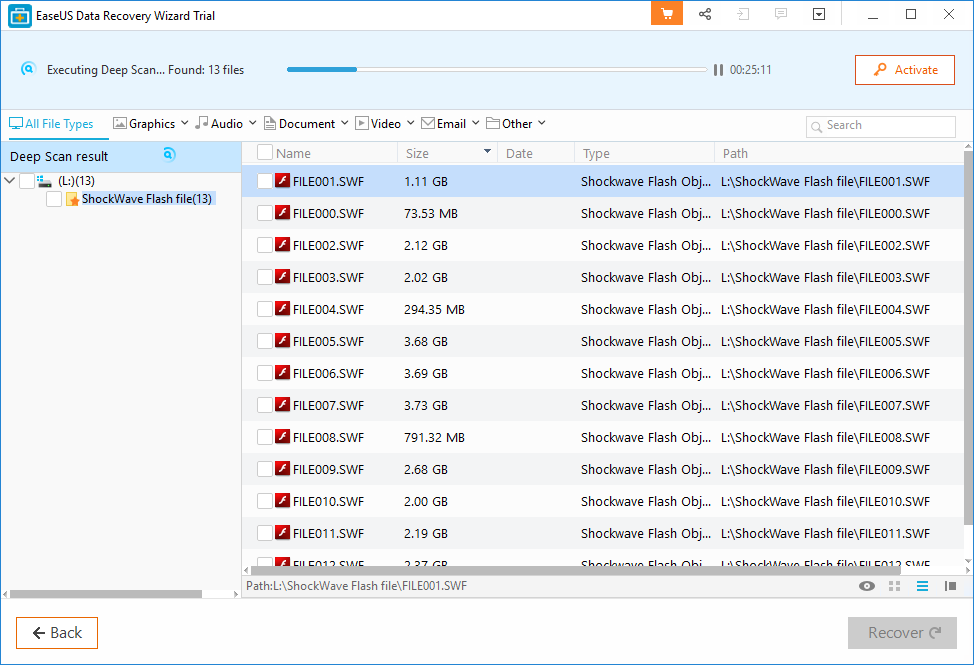Check the box for FILE006.SWF
This screenshot has height=665, width=974.
pos(265,373)
